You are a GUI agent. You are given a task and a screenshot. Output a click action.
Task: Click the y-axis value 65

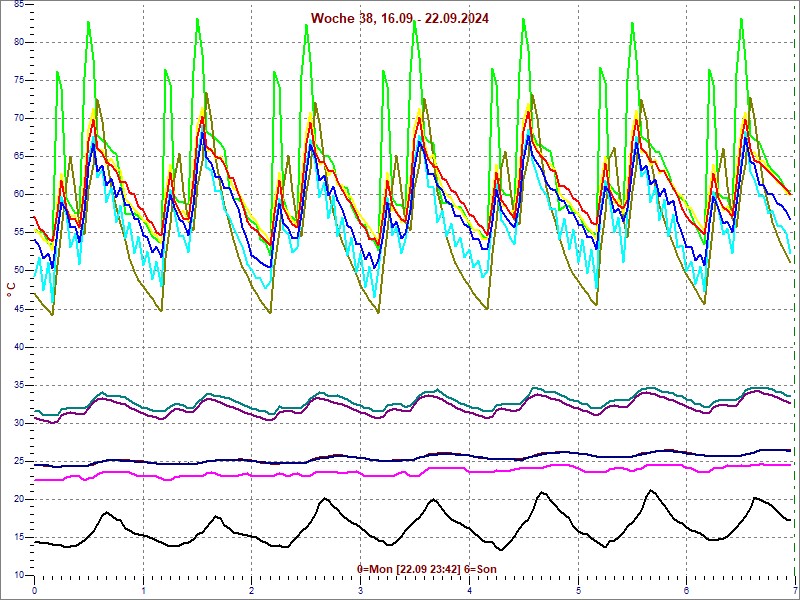[x=18, y=156]
